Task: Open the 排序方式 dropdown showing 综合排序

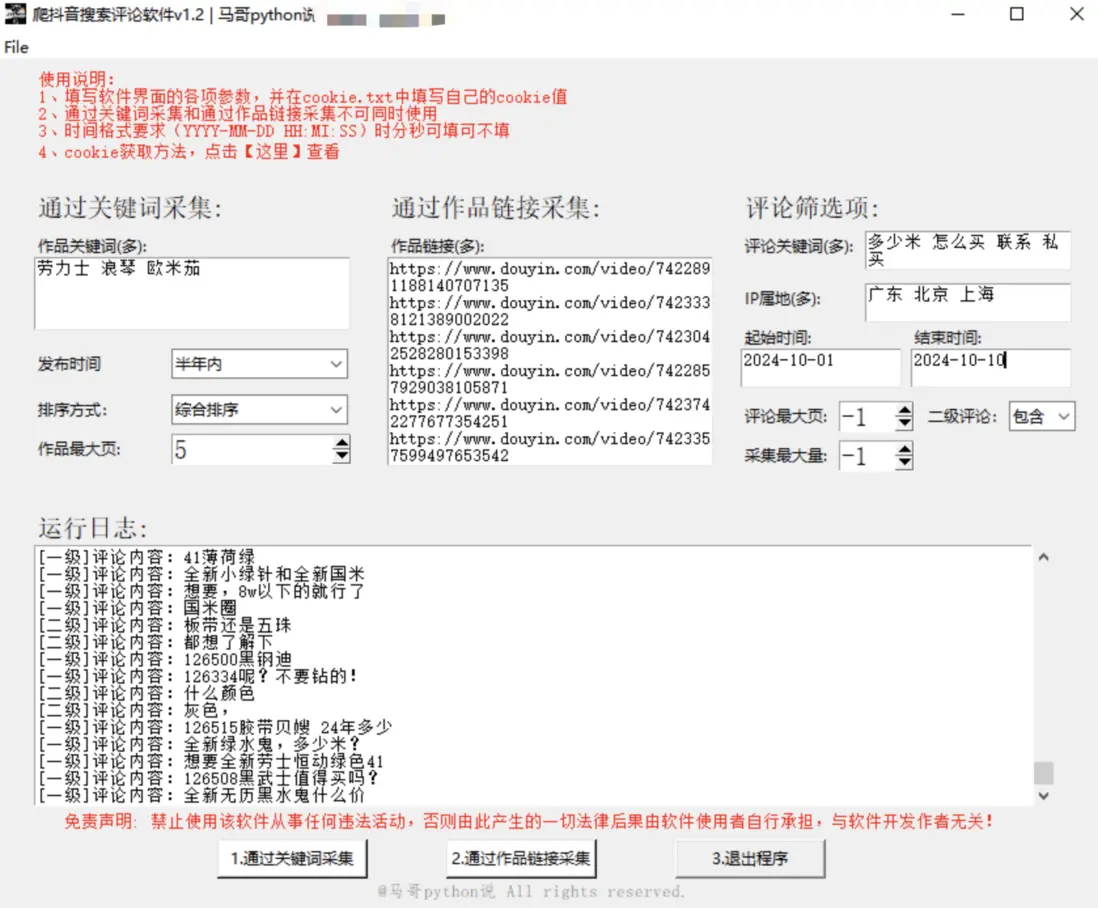Action: [258, 409]
